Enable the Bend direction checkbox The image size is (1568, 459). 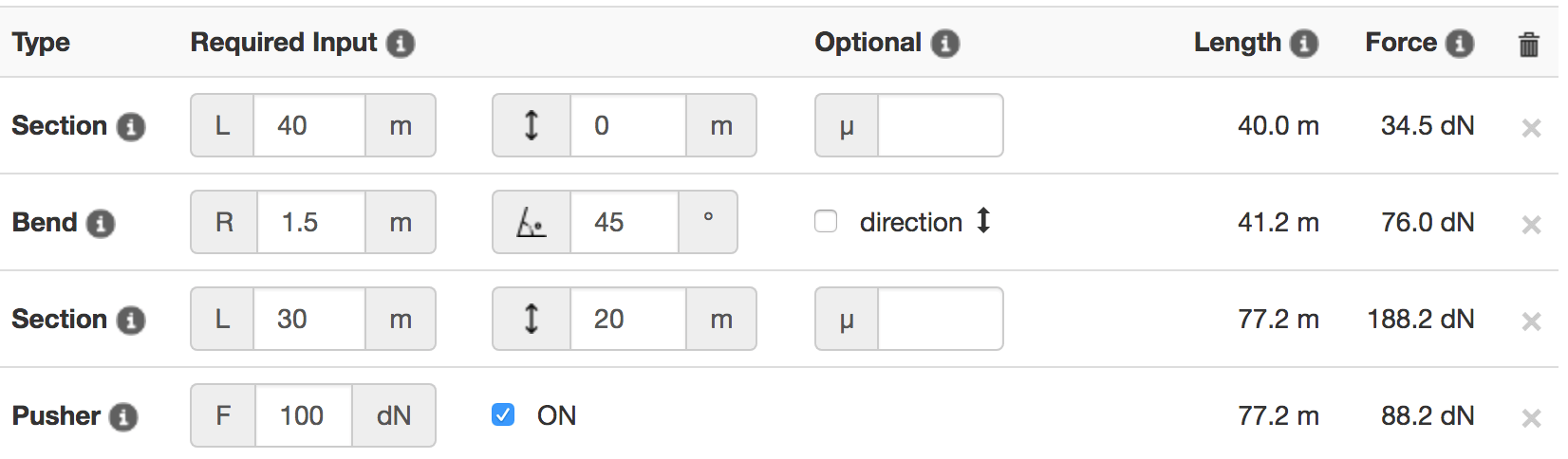826,221
